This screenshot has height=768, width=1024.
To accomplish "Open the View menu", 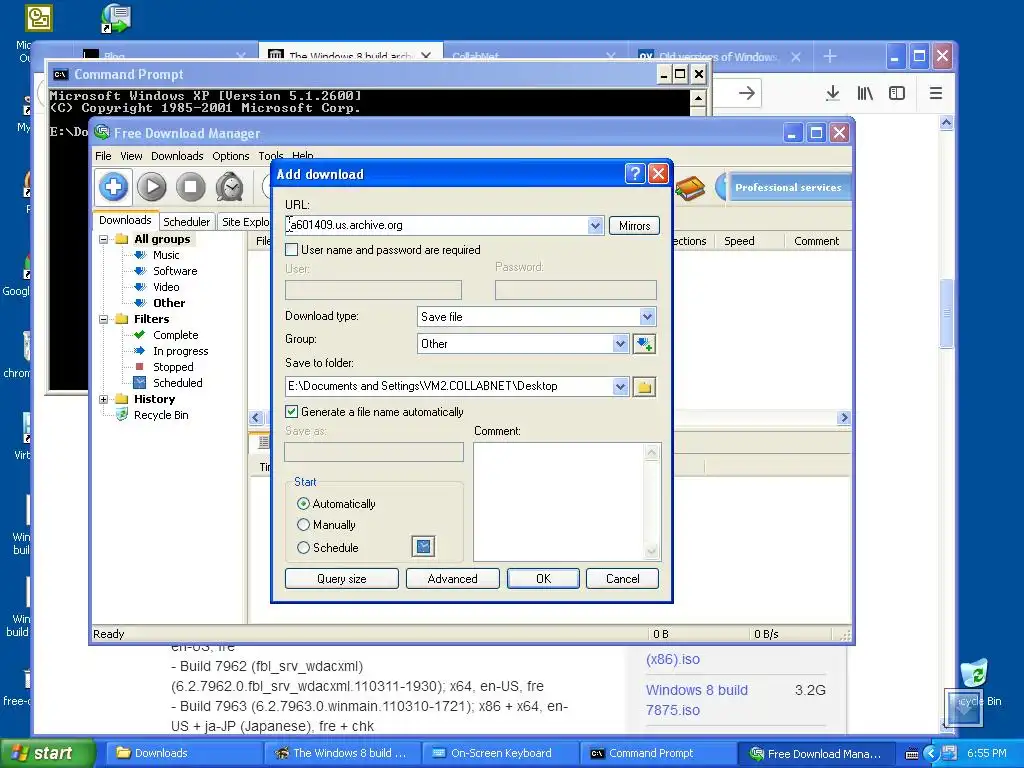I will click(131, 156).
